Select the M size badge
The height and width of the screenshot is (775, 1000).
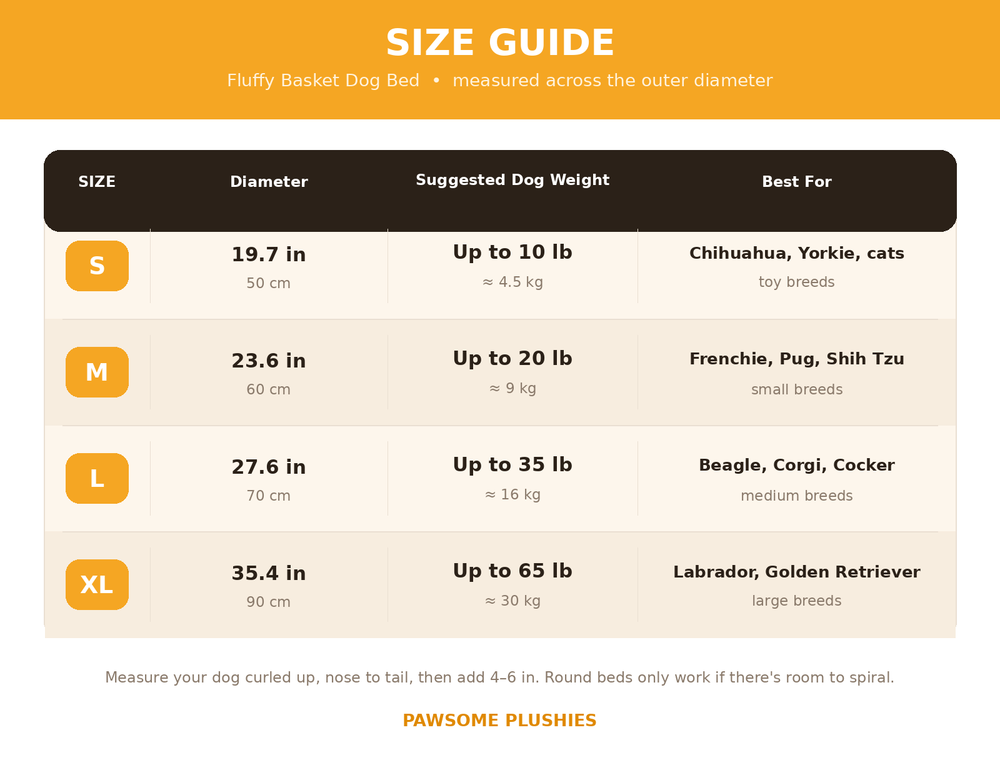(x=97, y=372)
